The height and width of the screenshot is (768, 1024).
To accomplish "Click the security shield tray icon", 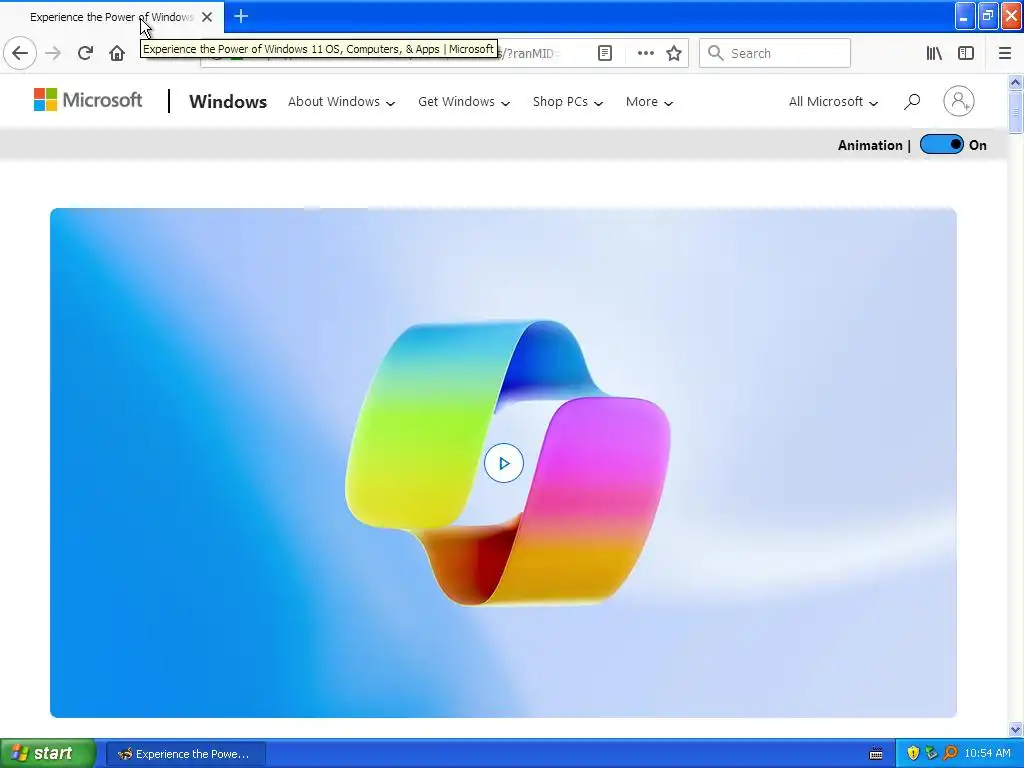I will pos(913,753).
